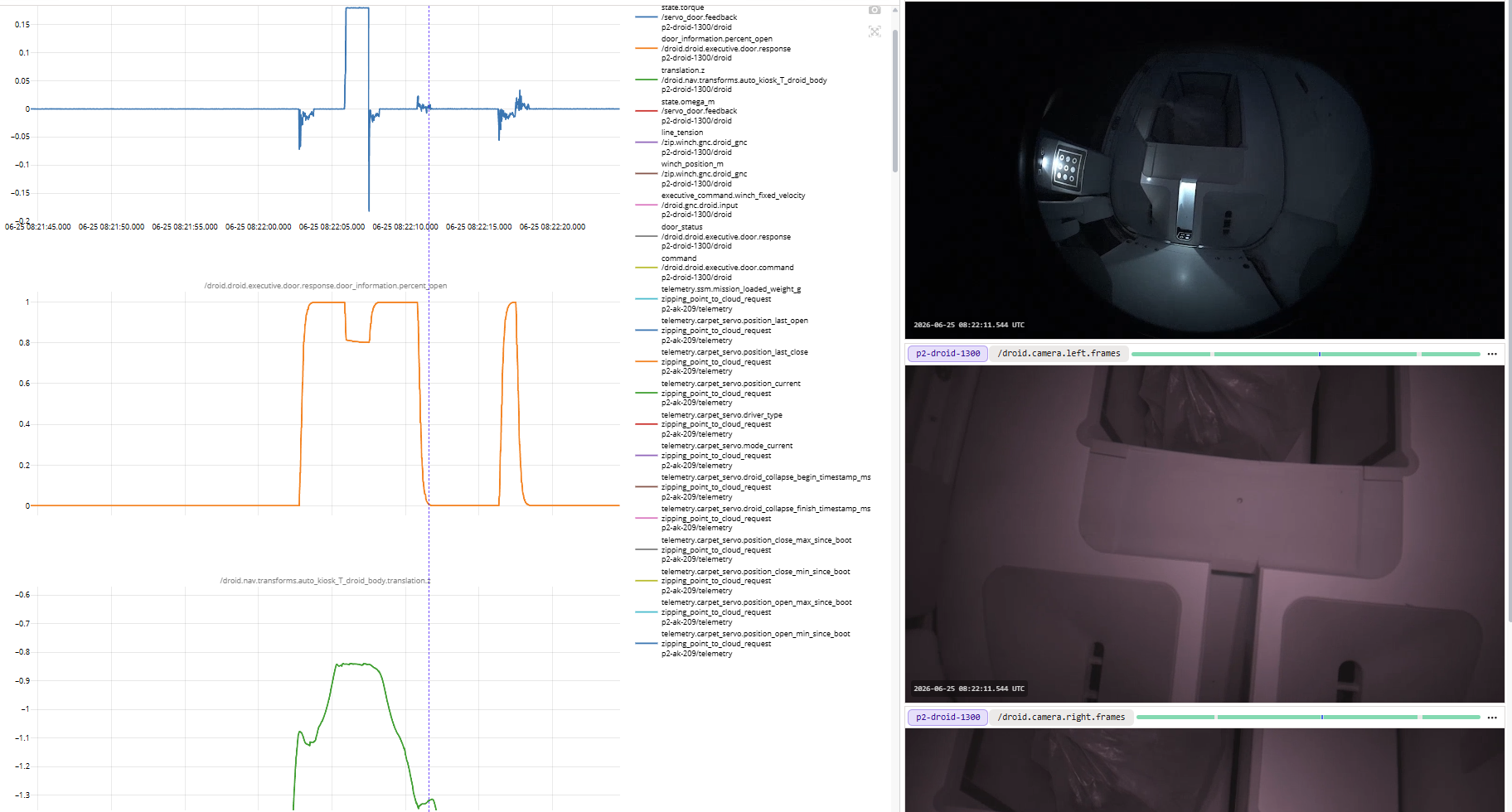This screenshot has height=812, width=1512.
Task: Toggle door.command trace in legend
Action: pyautogui.click(x=715, y=268)
